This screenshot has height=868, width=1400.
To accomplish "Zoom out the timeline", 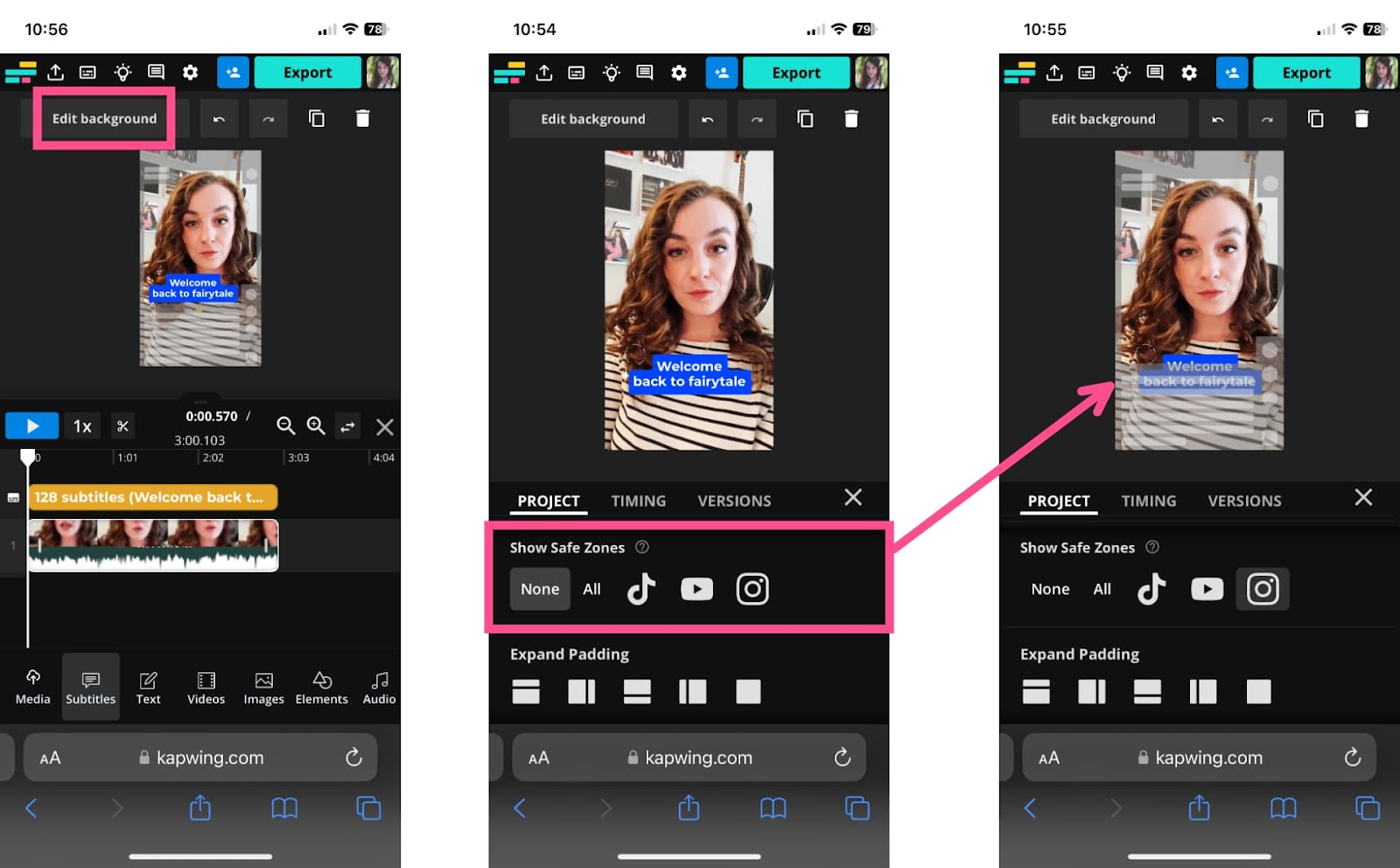I will [x=285, y=425].
